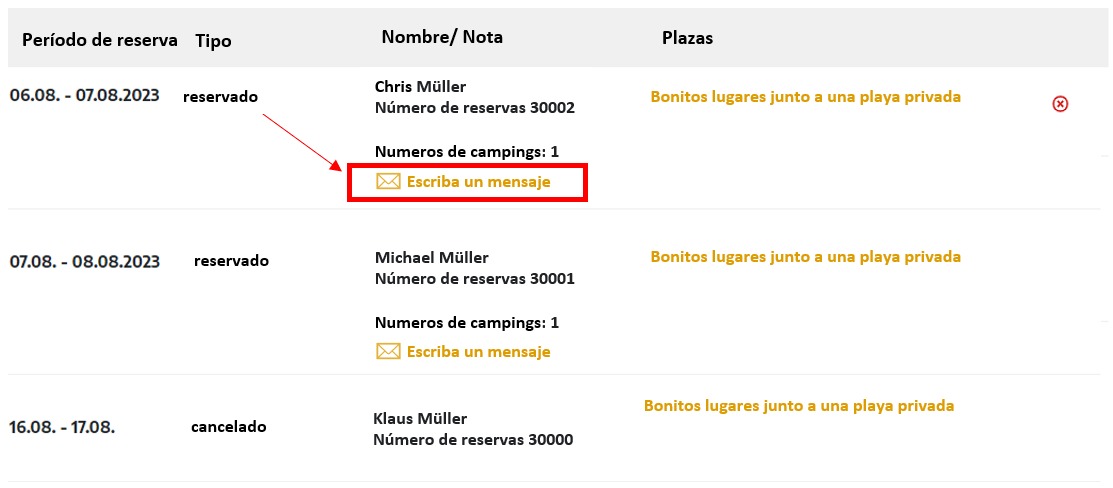Click the 'Nombre/ Nota' column header
The width and height of the screenshot is (1113, 488).
point(442,37)
